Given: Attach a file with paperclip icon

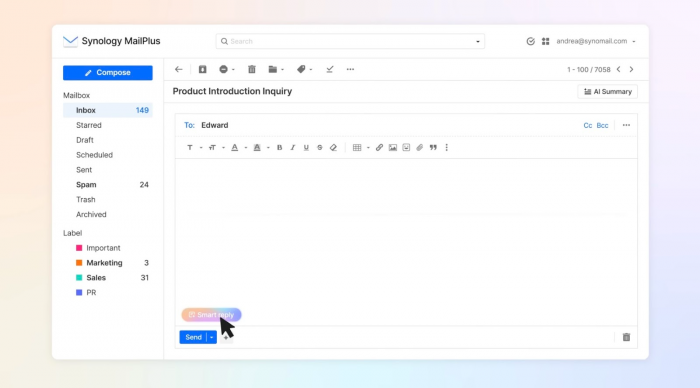Looking at the screenshot, I should (420, 147).
